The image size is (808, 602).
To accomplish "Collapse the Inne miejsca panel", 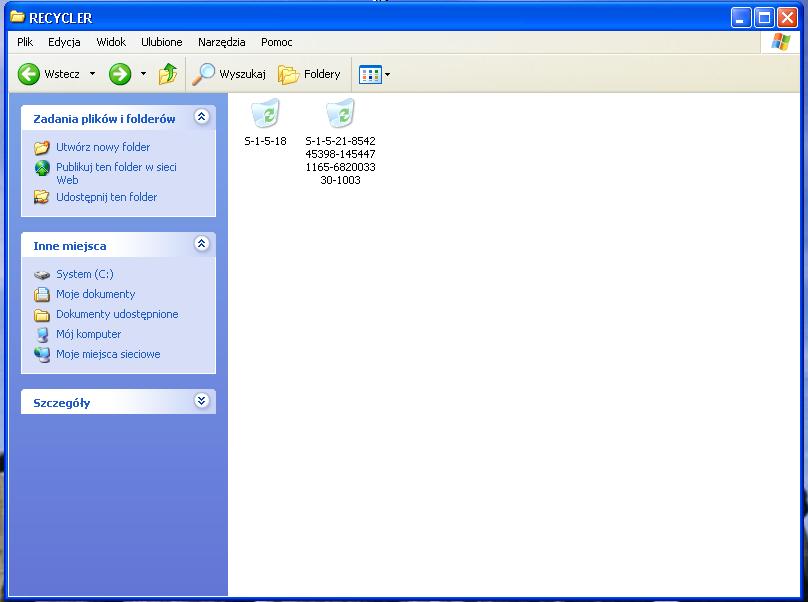I will [x=201, y=244].
